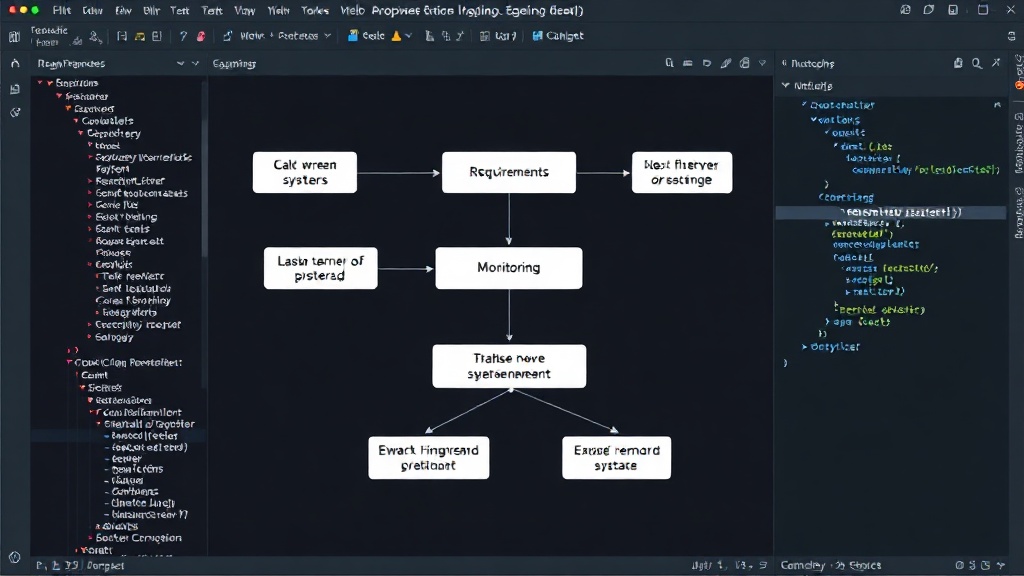Click the orange icon on the right edge strip
Screen dimensions: 1024x576
(x=1019, y=85)
